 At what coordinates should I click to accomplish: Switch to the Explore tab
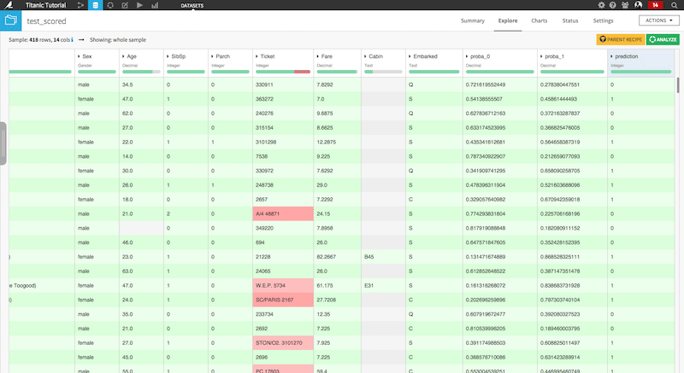tap(508, 21)
